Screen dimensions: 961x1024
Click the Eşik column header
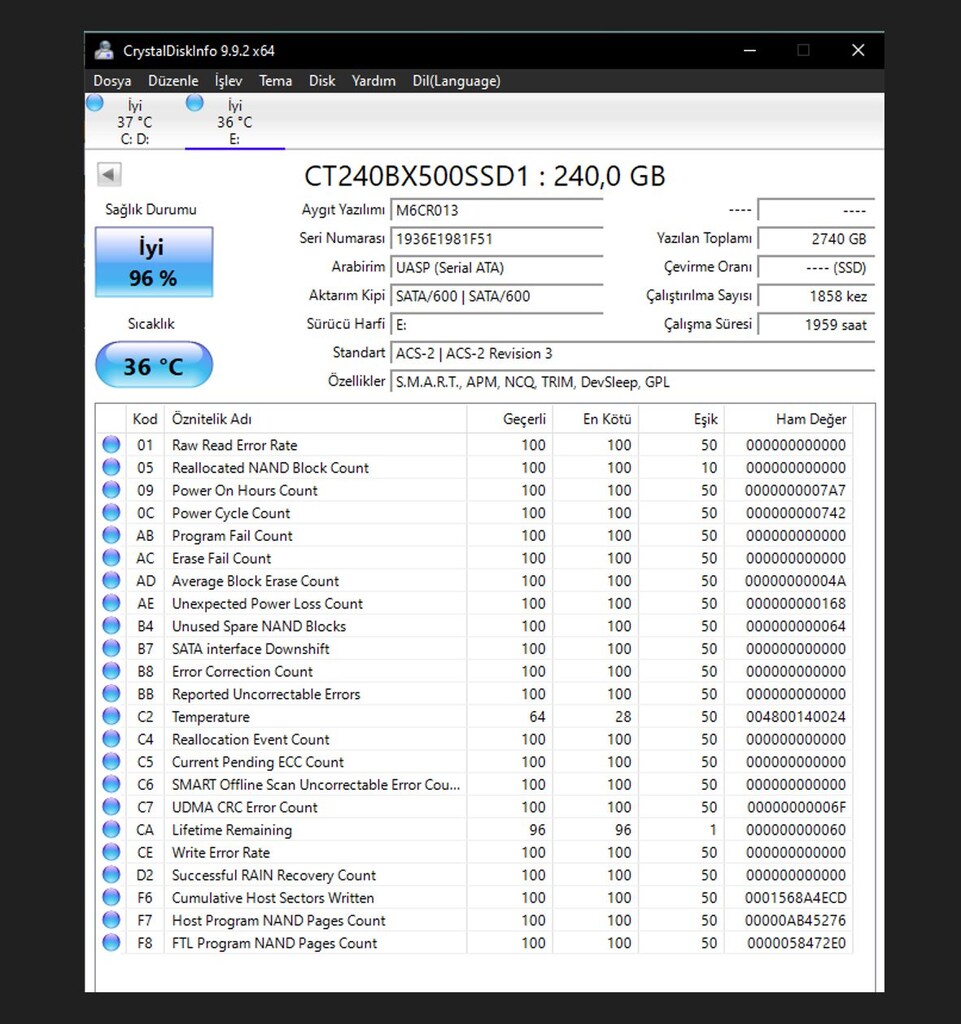coord(682,419)
